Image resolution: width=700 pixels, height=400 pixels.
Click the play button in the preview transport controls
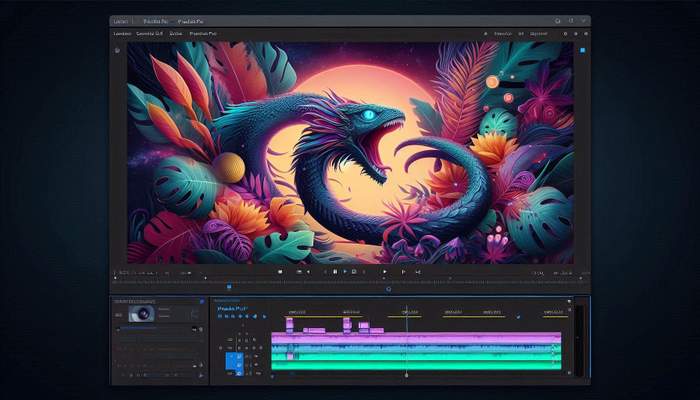347,271
